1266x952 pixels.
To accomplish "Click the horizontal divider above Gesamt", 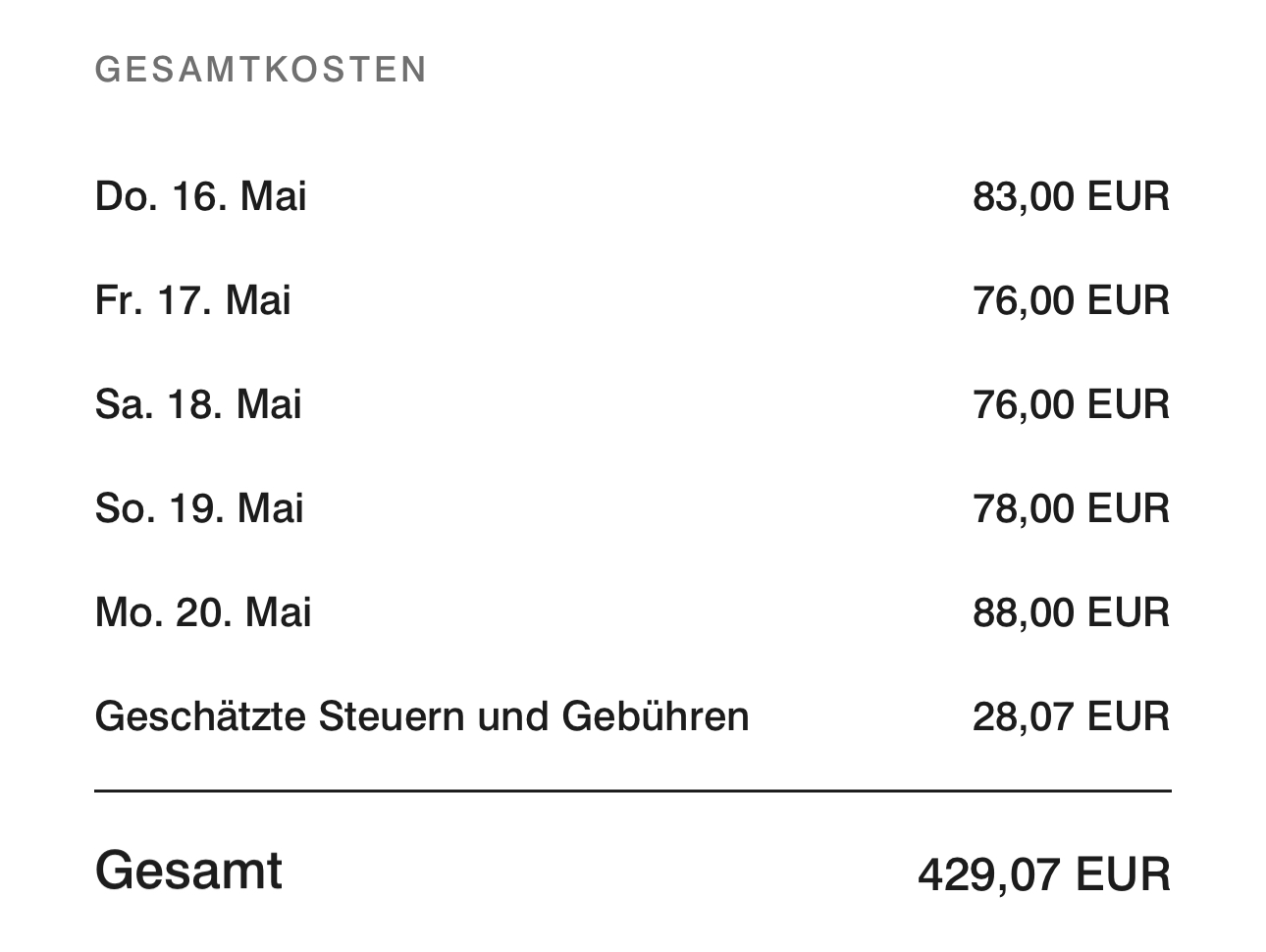I will pyautogui.click(x=633, y=790).
